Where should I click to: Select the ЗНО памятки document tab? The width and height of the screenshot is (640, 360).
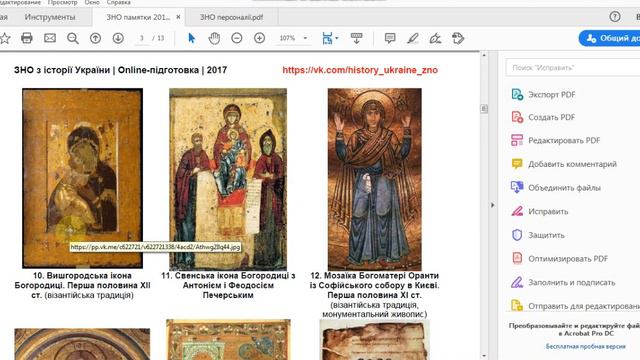[138, 17]
